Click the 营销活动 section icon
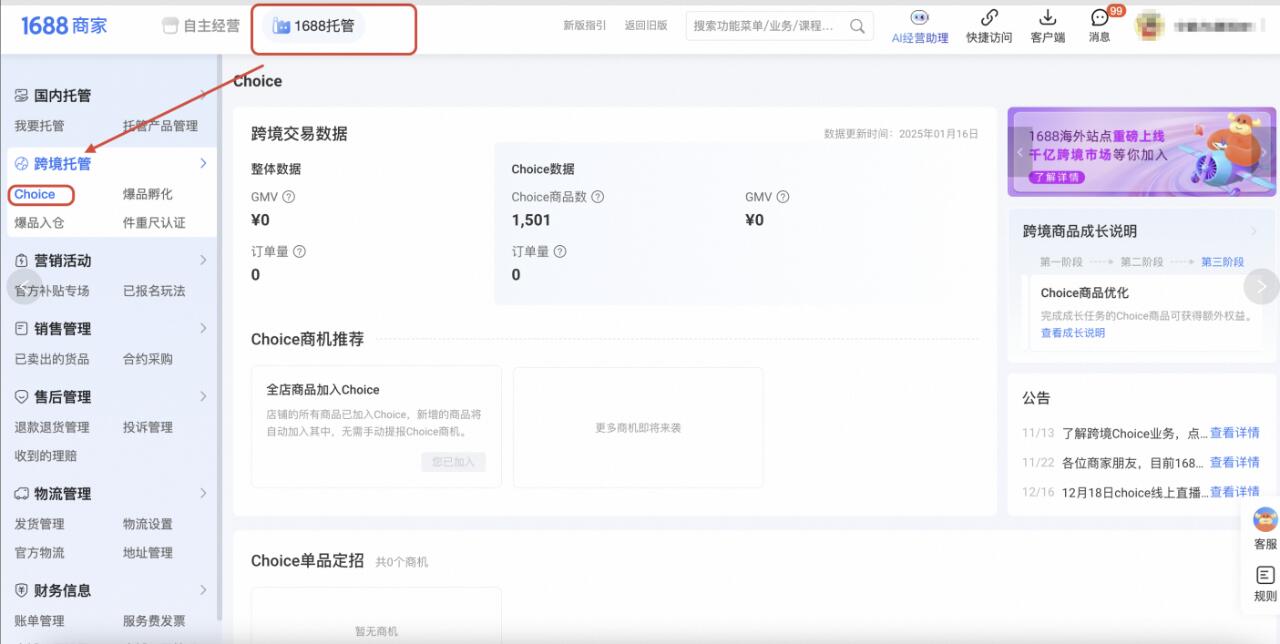 [x=21, y=261]
